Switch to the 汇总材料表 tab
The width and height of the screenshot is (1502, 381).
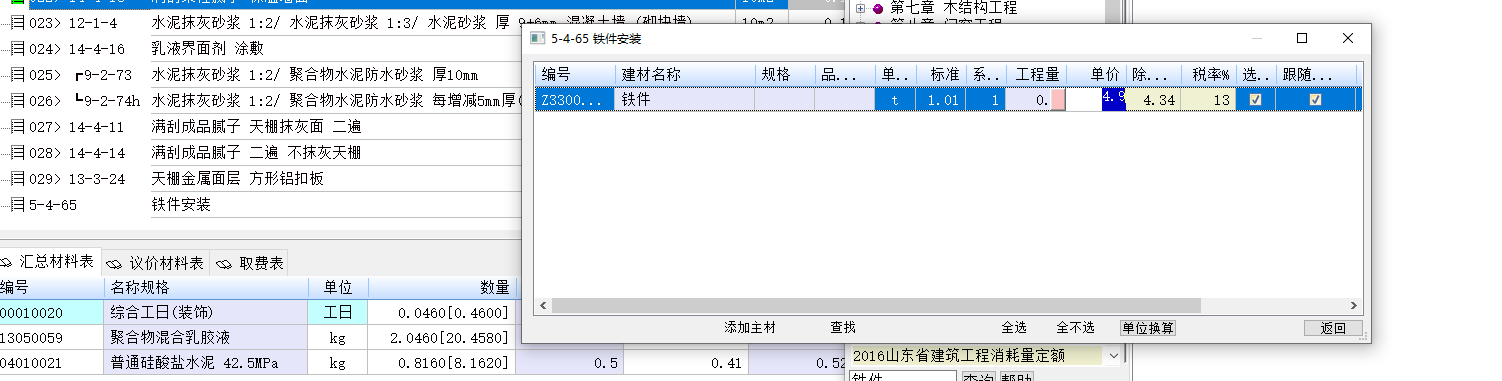pyautogui.click(x=49, y=262)
